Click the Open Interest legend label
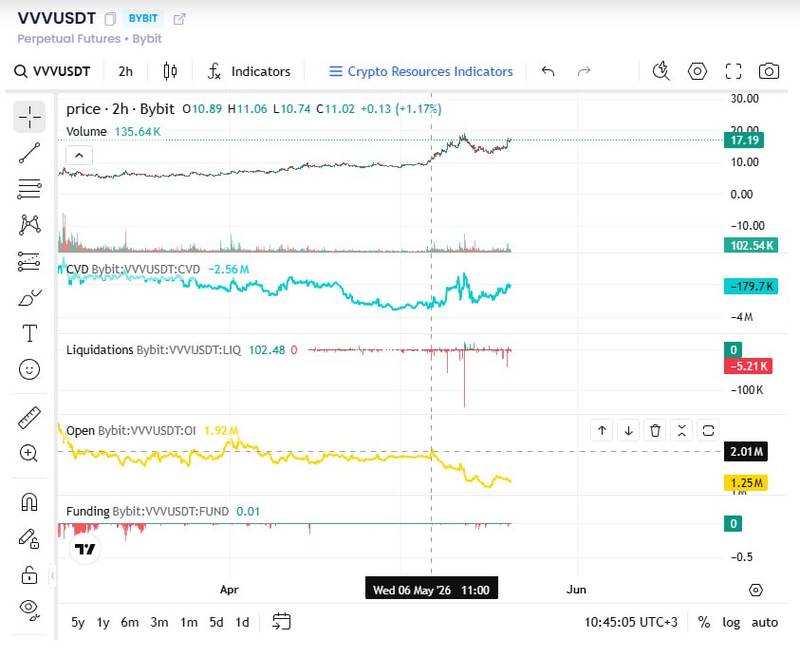800x657 pixels. tap(131, 431)
